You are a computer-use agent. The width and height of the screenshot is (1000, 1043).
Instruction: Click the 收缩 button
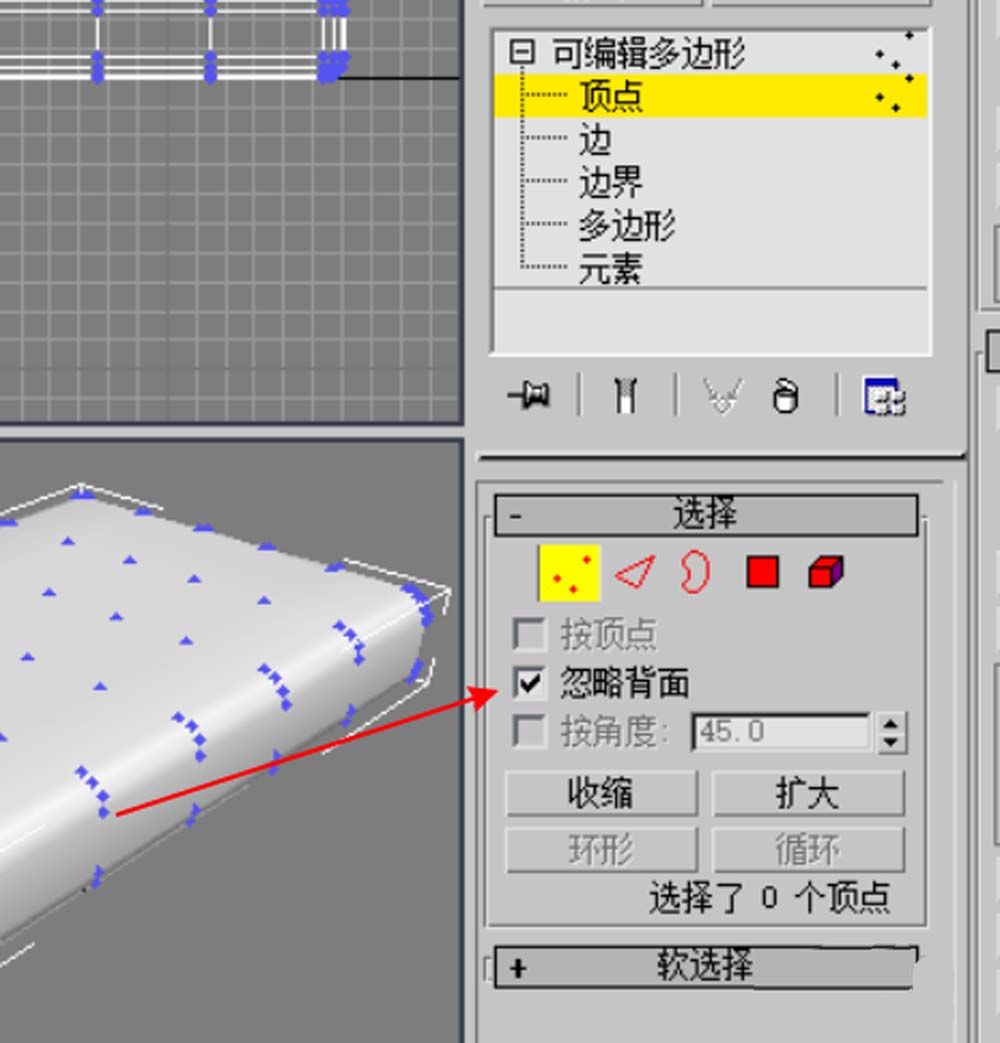[601, 793]
